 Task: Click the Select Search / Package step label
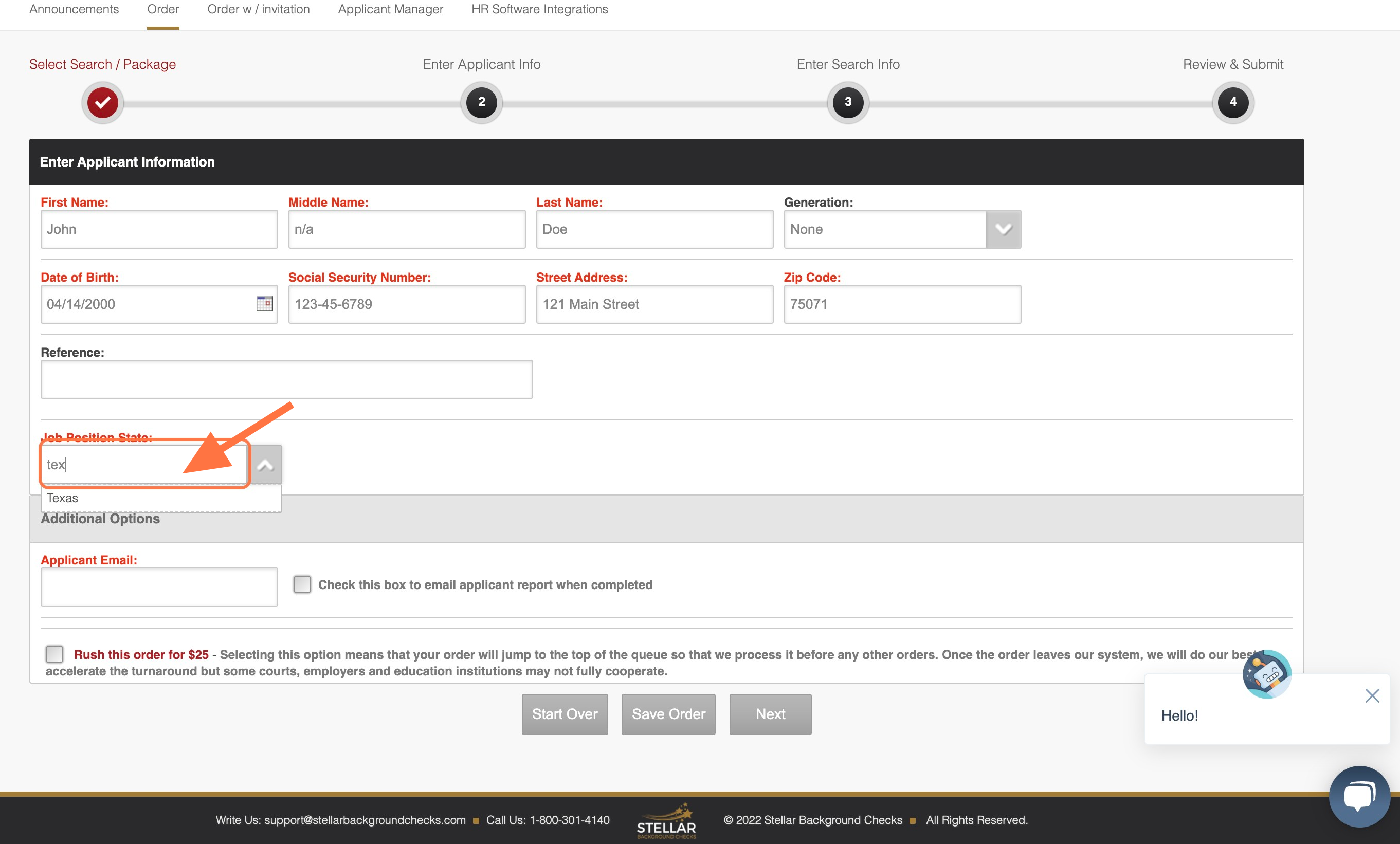[102, 64]
